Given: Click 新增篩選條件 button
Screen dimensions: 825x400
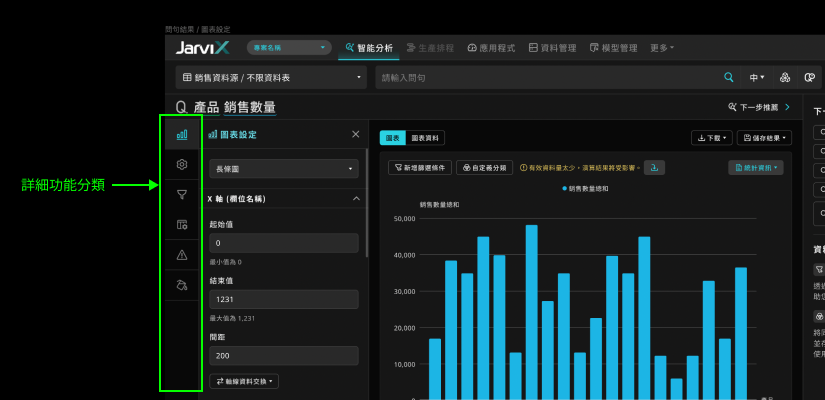Looking at the screenshot, I should [x=420, y=168].
